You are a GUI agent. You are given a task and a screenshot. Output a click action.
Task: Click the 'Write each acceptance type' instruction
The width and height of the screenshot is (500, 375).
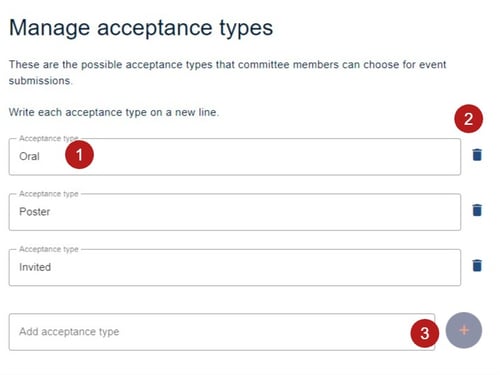(x=114, y=112)
